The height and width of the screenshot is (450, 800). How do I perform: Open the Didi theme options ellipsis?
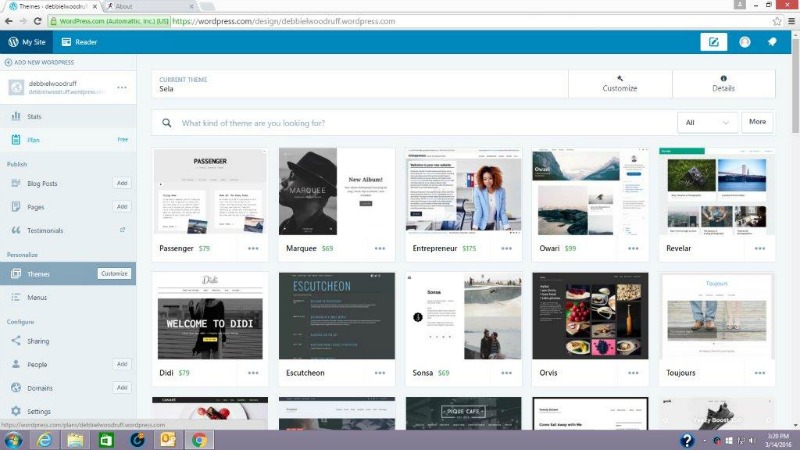tap(253, 373)
